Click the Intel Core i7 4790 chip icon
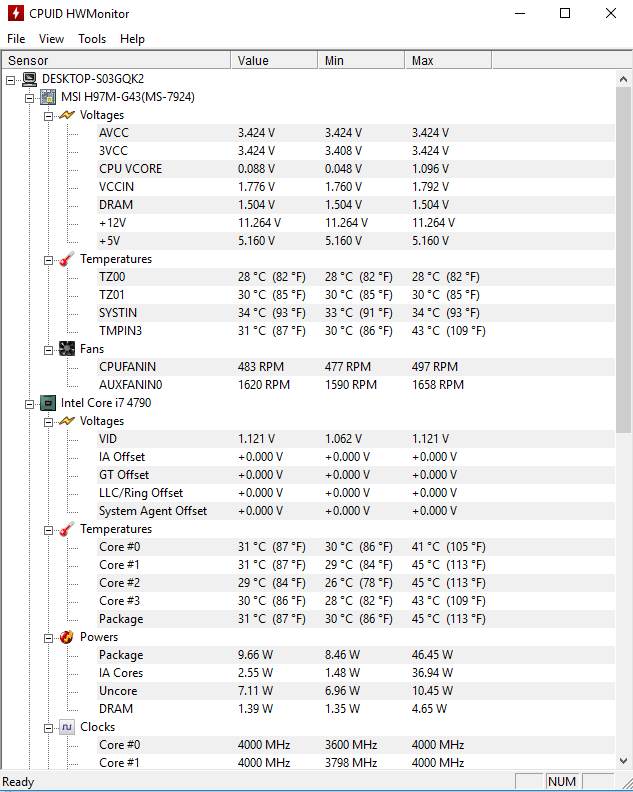The width and height of the screenshot is (633, 792). [48, 403]
